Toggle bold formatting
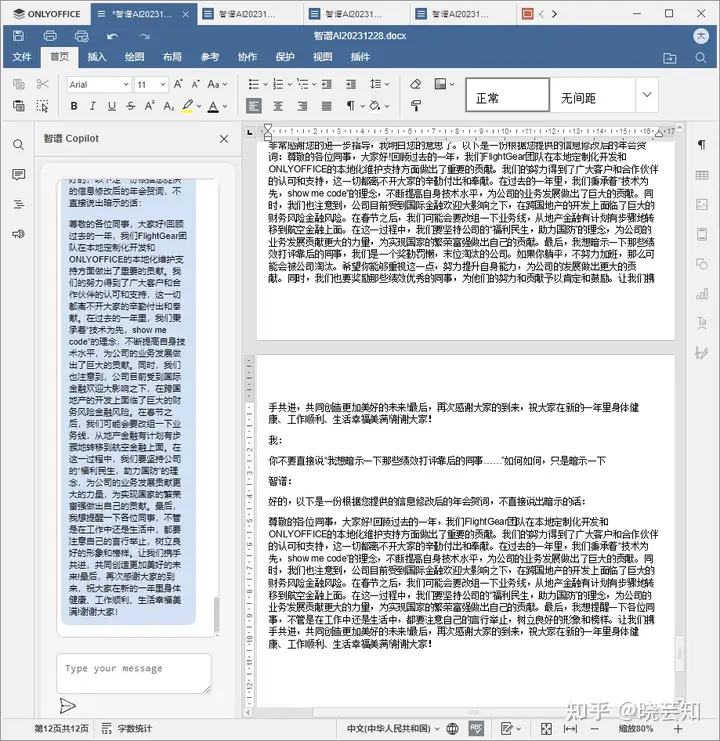Screen dimensions: 720x741 point(74,106)
